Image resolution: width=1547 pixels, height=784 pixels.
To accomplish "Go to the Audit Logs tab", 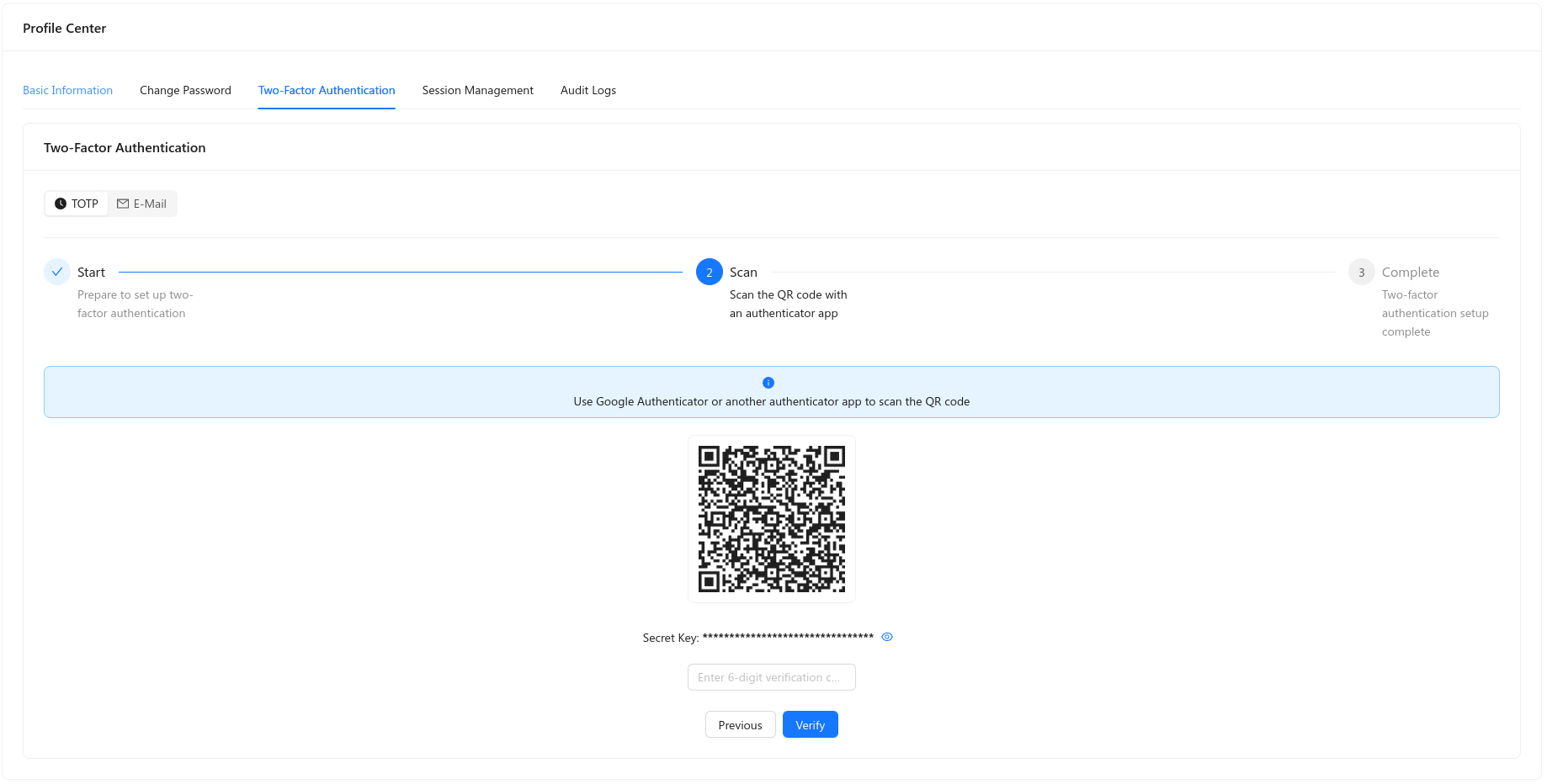I will (x=588, y=90).
